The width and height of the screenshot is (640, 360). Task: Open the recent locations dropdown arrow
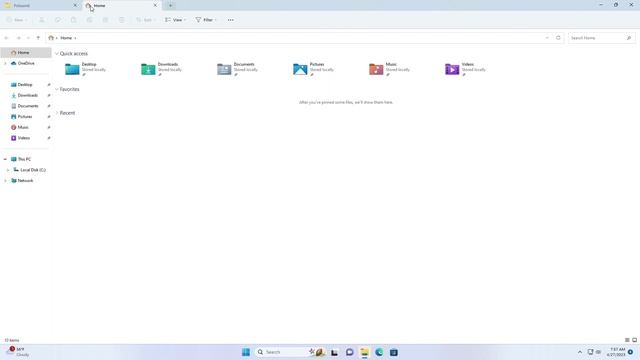click(28, 38)
